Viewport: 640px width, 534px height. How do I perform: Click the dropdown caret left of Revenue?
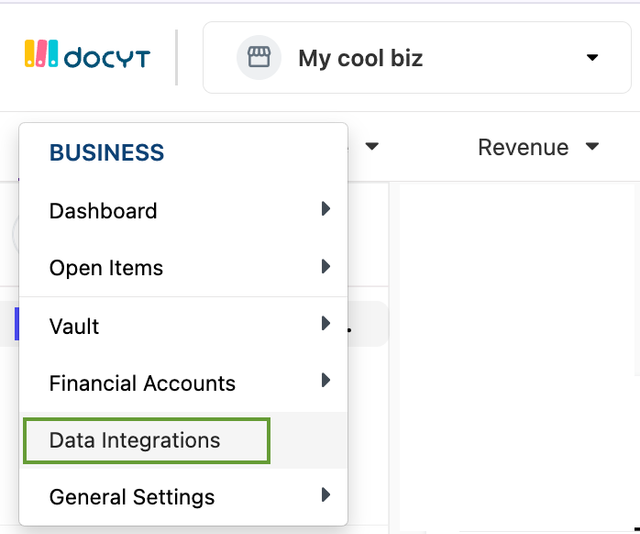pos(372,146)
